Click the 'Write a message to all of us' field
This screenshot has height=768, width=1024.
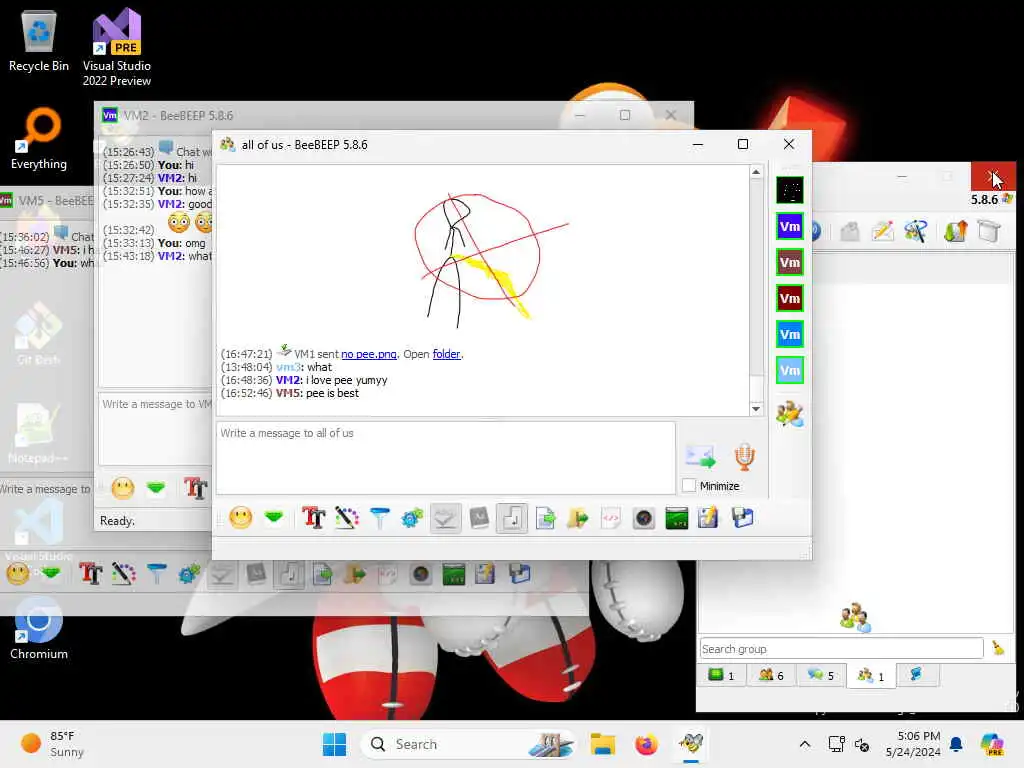(445, 458)
